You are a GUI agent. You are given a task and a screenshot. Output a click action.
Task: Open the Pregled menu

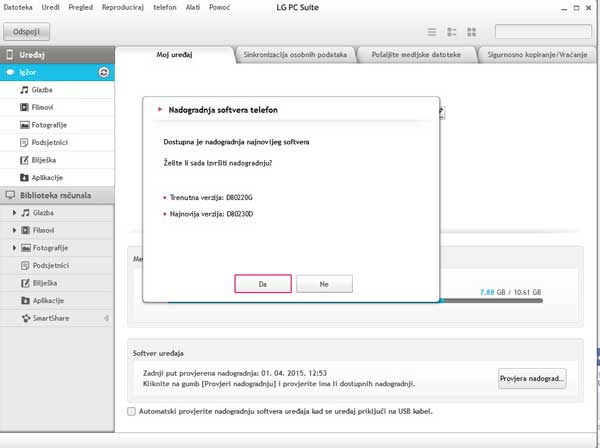pos(81,7)
